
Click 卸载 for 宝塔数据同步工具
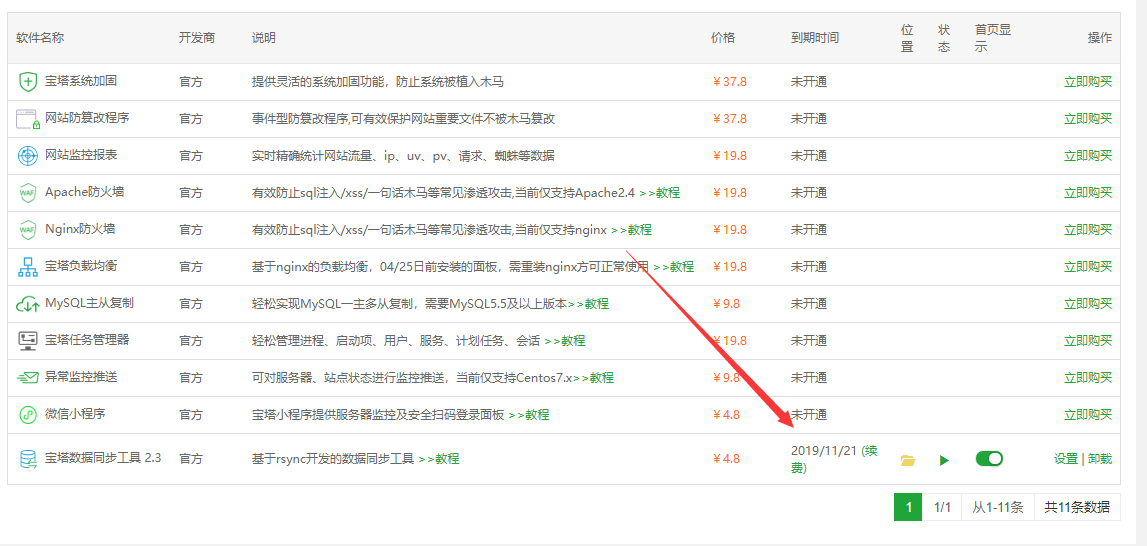pos(1099,459)
